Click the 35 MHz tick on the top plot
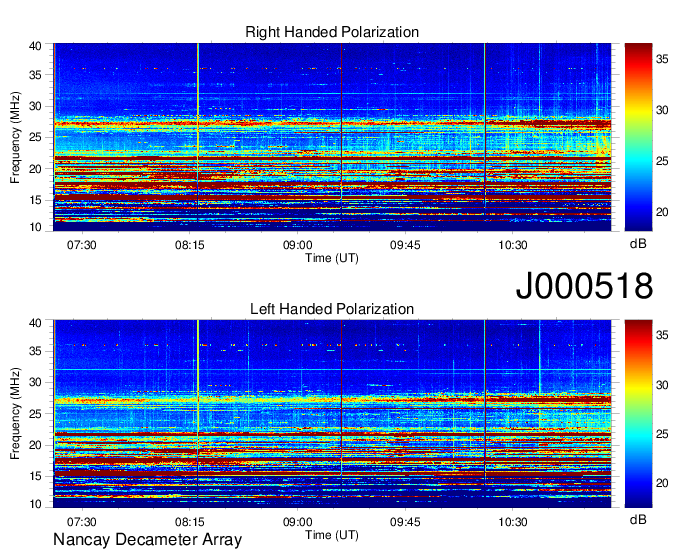The height and width of the screenshot is (552, 680). 35,75
